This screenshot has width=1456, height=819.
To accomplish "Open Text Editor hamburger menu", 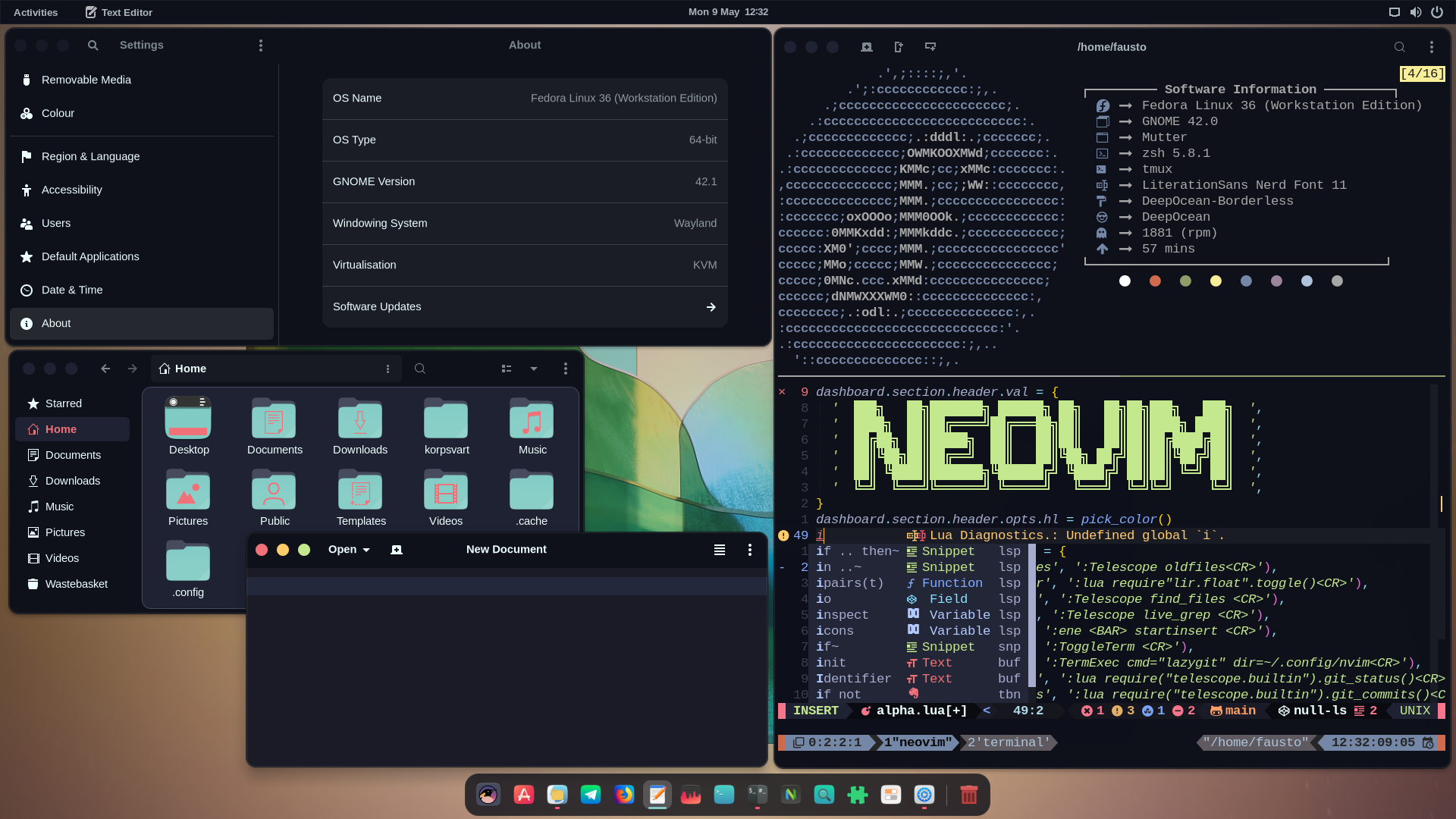I will (720, 550).
